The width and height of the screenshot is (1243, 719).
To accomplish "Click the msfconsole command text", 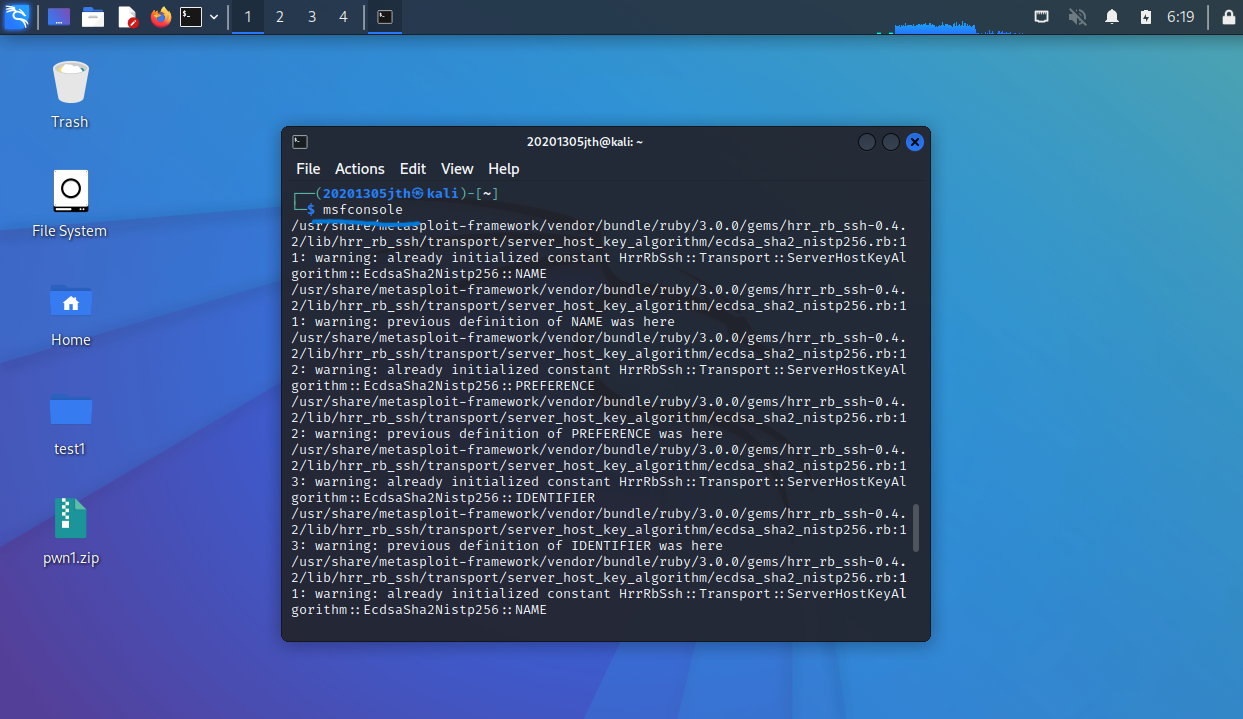I will coord(363,210).
